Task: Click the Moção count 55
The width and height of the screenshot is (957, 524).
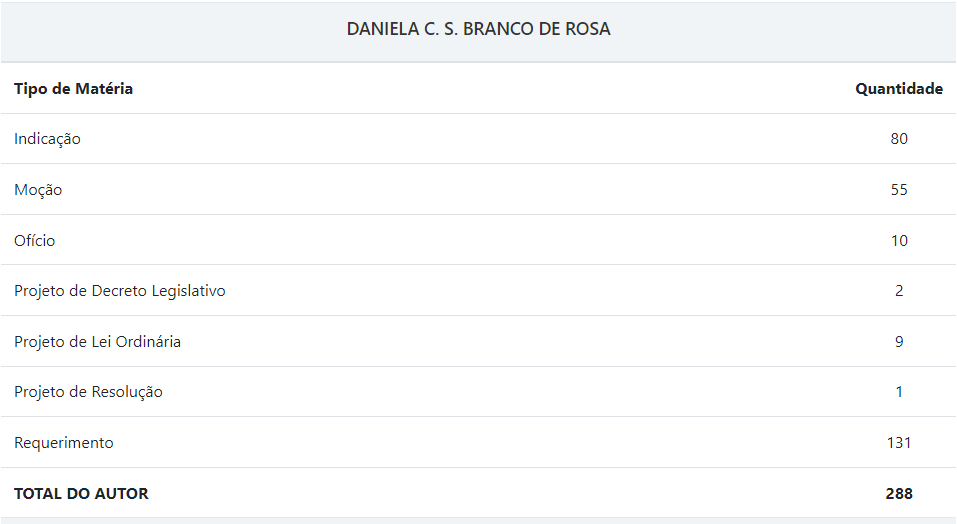Action: (898, 190)
